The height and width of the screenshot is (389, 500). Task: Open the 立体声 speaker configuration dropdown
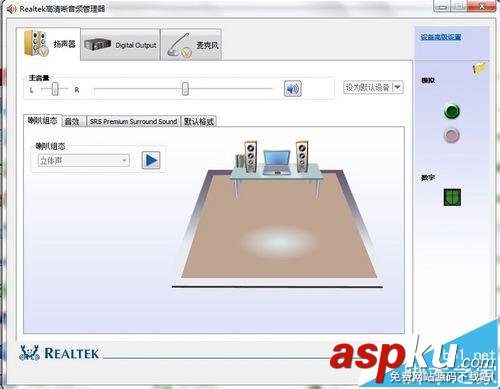[83, 161]
